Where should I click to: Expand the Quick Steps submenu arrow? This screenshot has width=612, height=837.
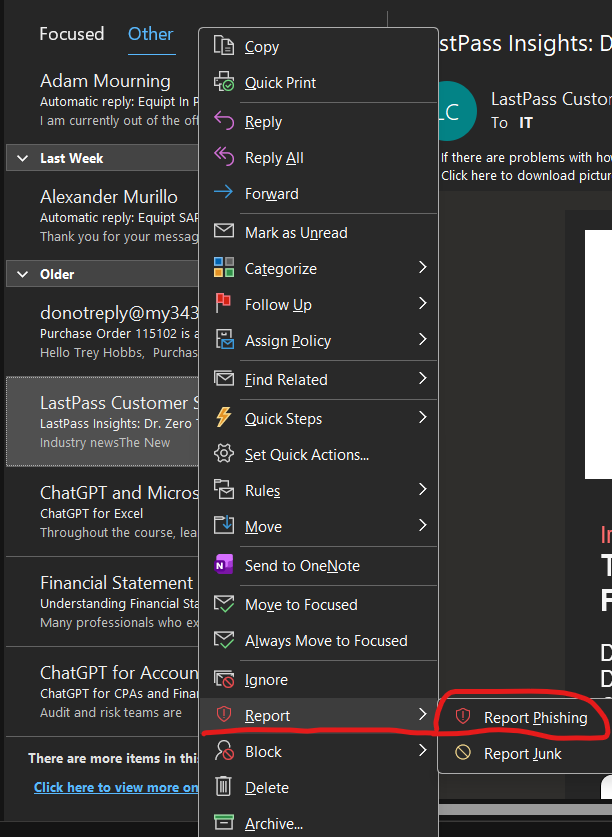(422, 417)
